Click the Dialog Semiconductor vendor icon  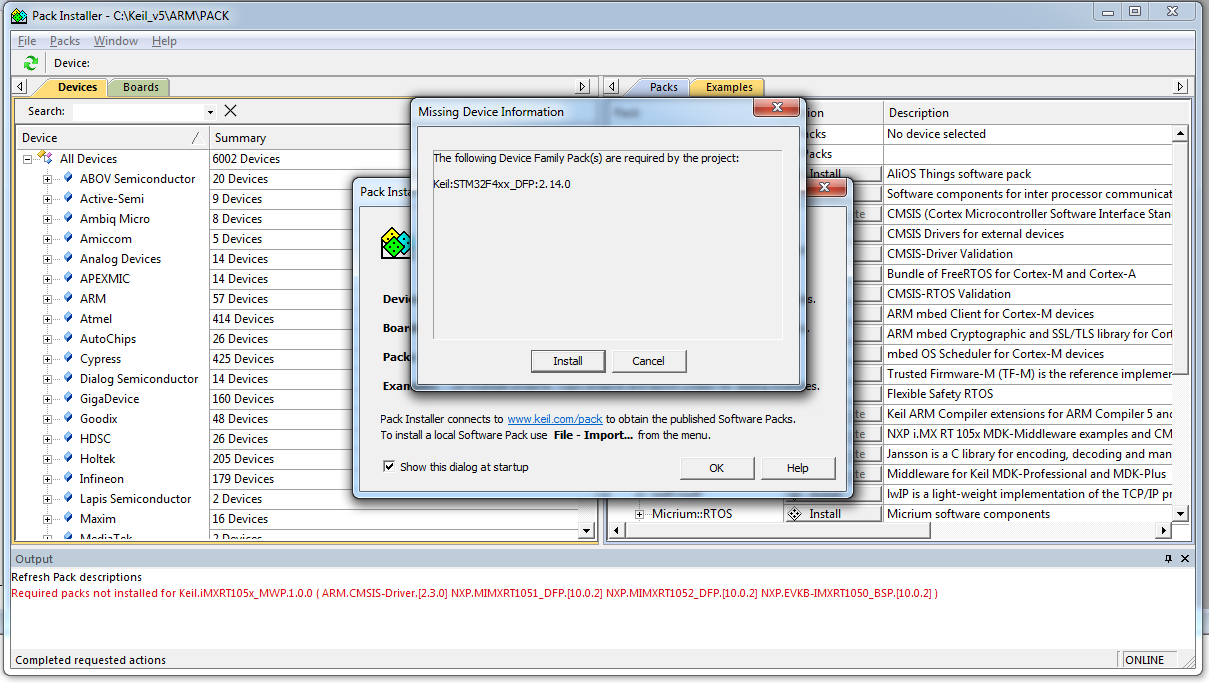[69, 379]
